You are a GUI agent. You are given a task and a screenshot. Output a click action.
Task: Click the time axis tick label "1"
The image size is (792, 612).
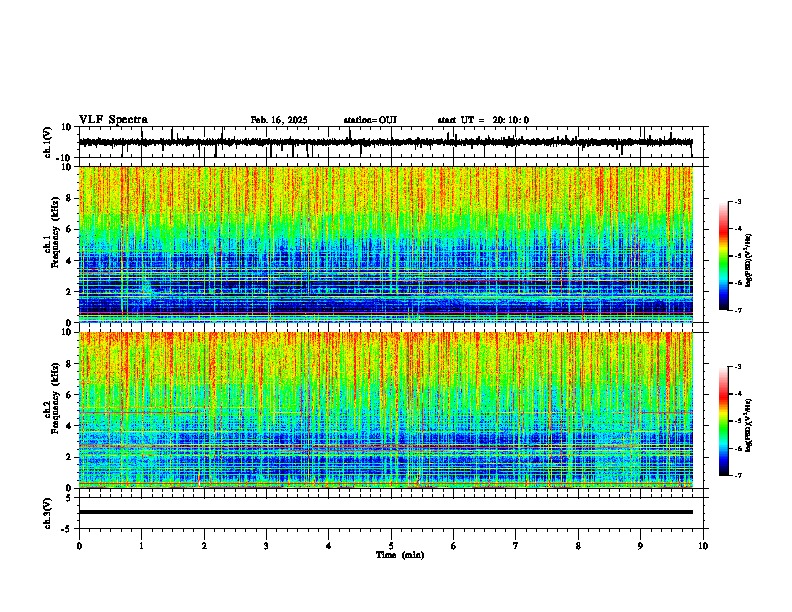tap(141, 546)
